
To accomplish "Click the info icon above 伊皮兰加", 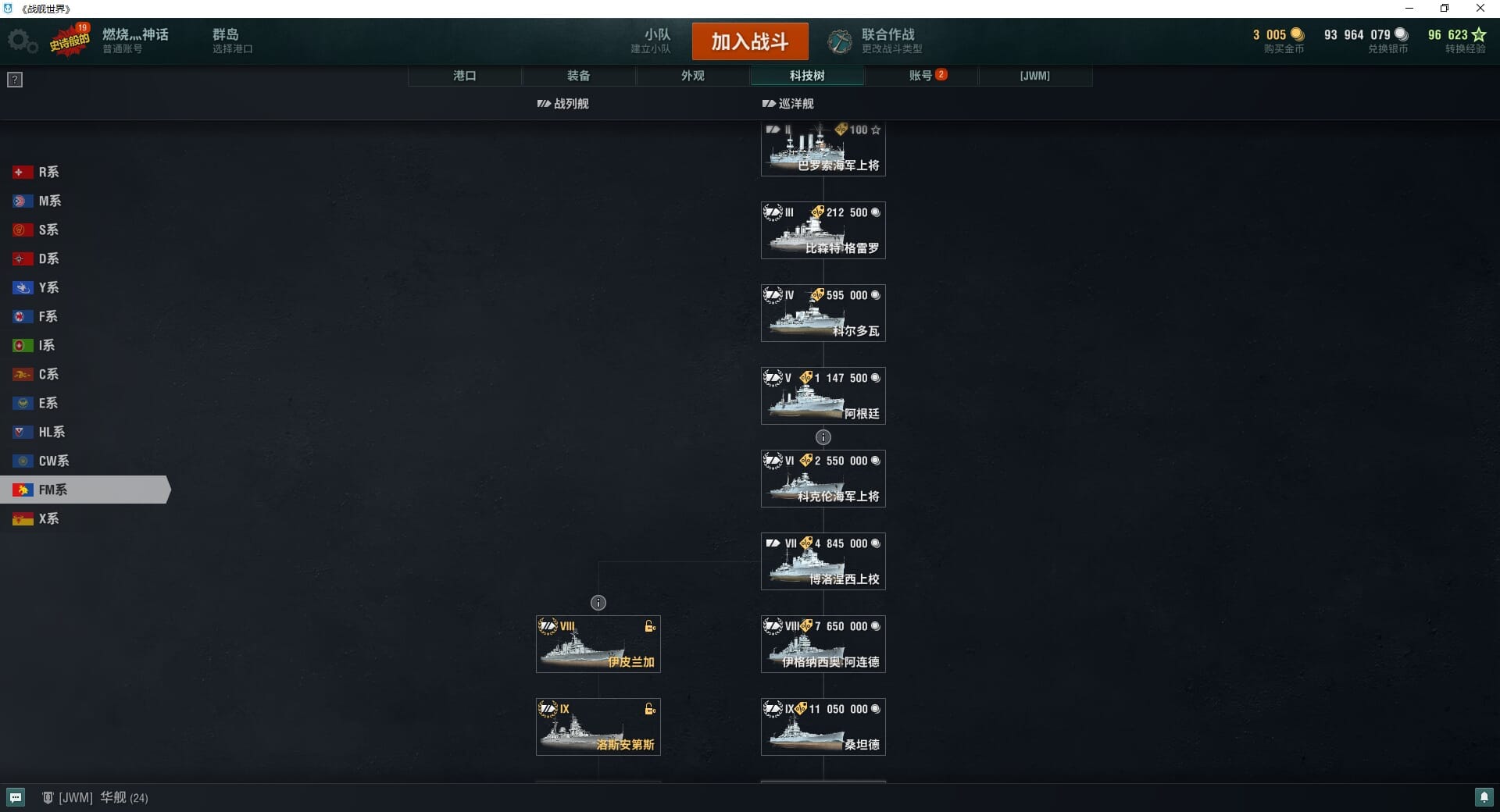I will pos(598,603).
